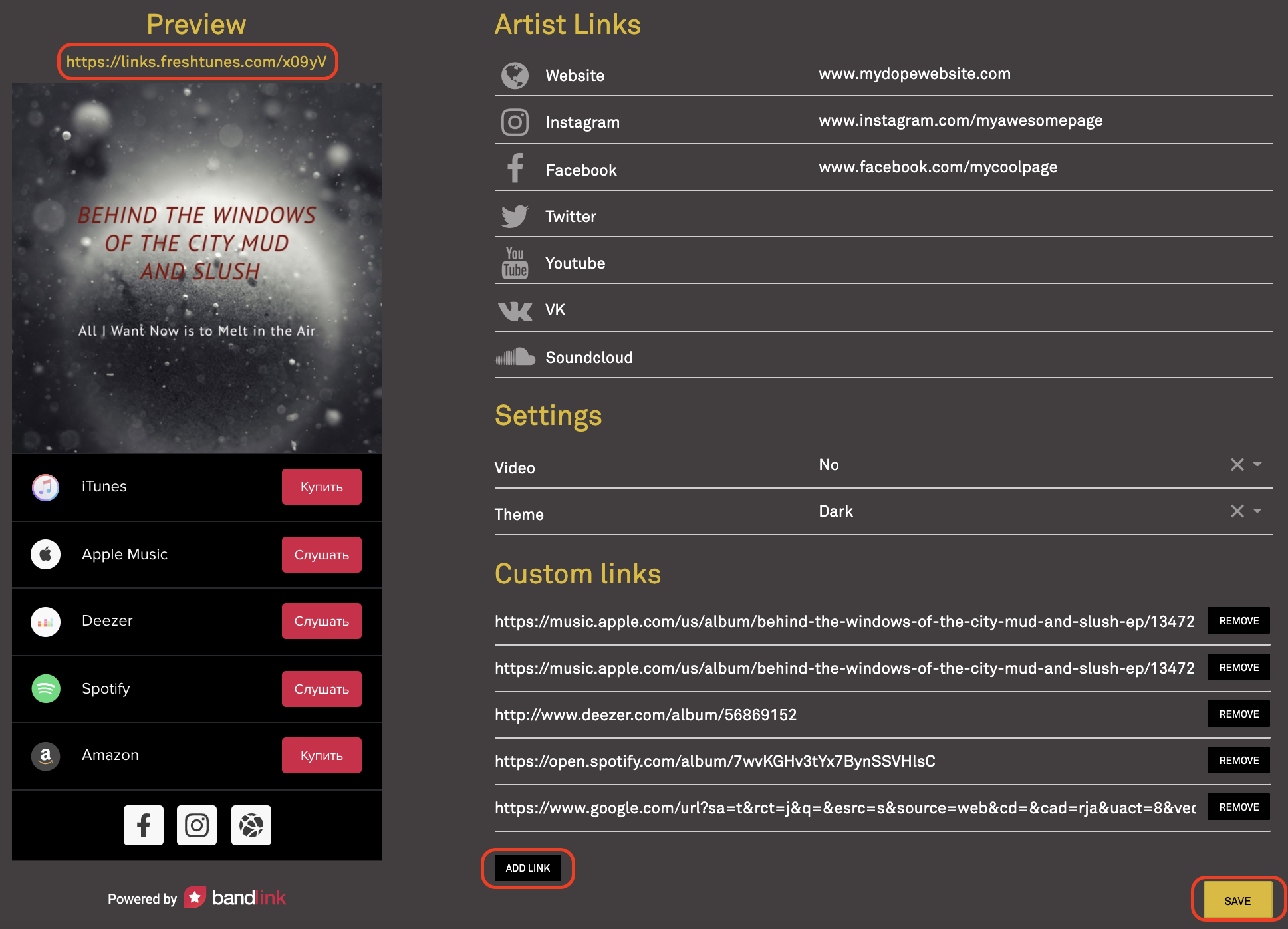Edit the google.com custom link field

click(845, 808)
